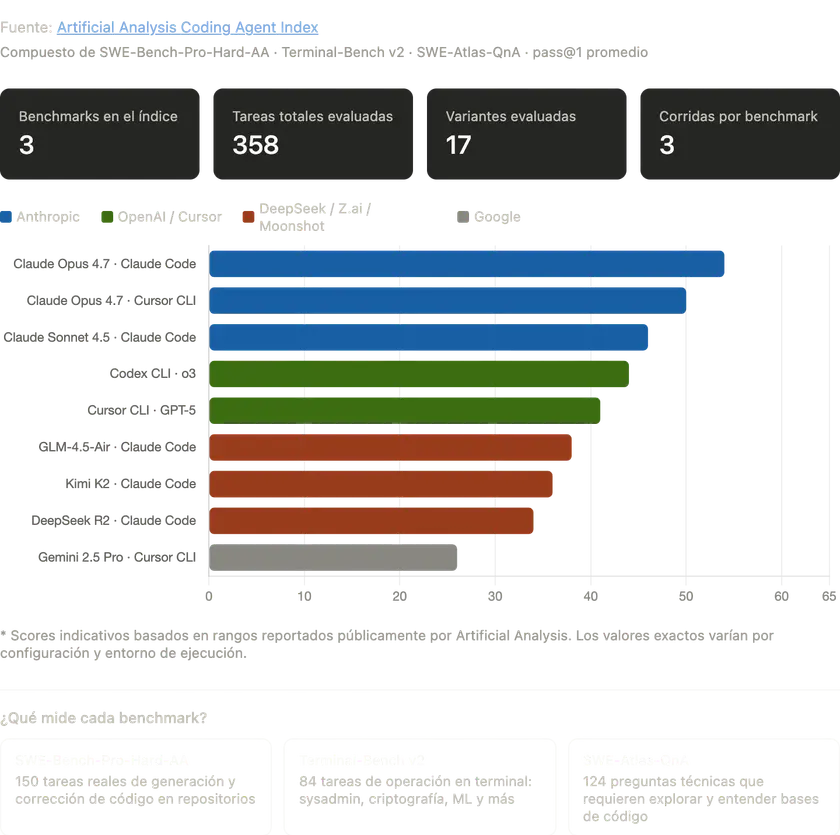Click the x-axis tick value 65
The height and width of the screenshot is (835, 840).
pos(829,597)
